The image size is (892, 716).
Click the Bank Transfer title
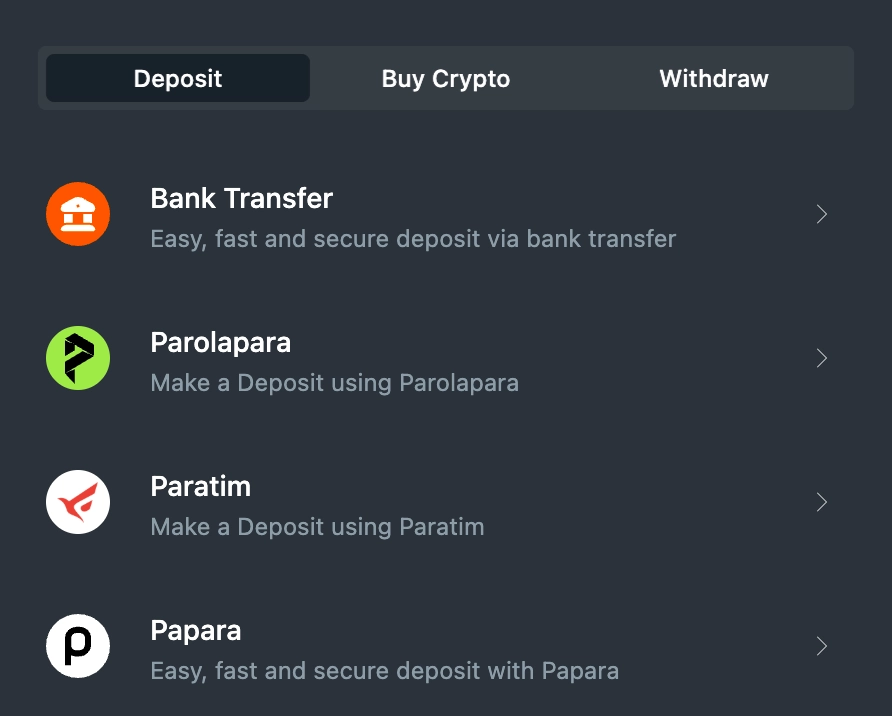point(241,198)
